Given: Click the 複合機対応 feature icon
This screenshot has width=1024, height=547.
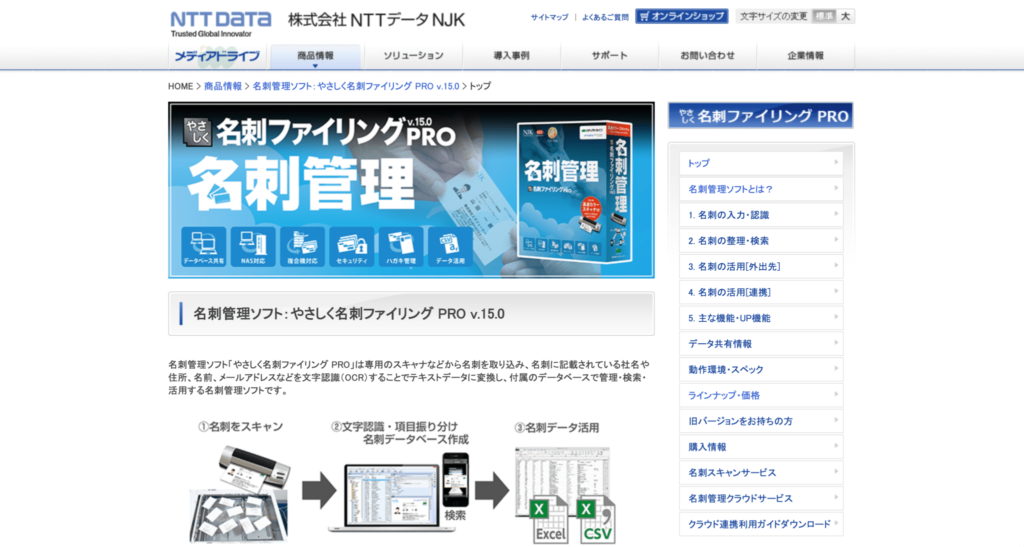Looking at the screenshot, I should [x=302, y=247].
